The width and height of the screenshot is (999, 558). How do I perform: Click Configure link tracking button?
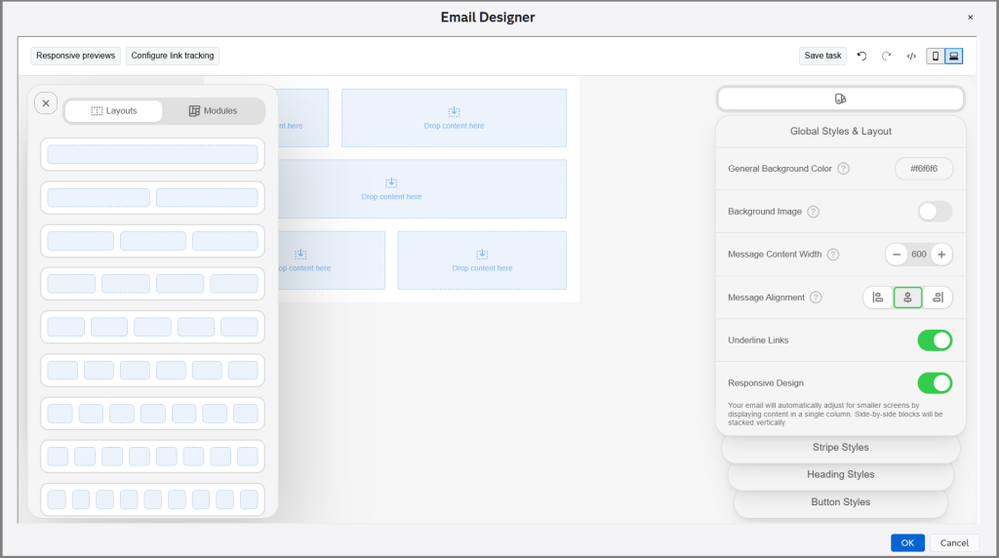pos(173,55)
